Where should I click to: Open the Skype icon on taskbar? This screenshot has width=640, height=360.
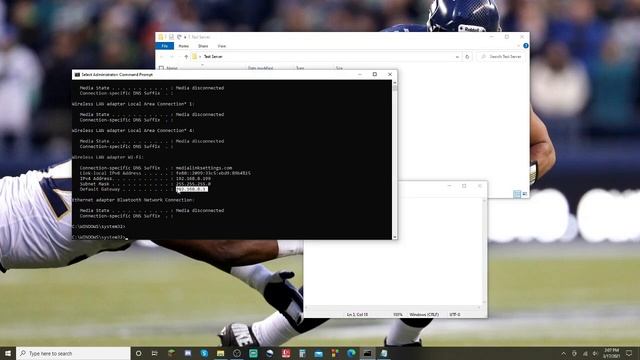204,353
